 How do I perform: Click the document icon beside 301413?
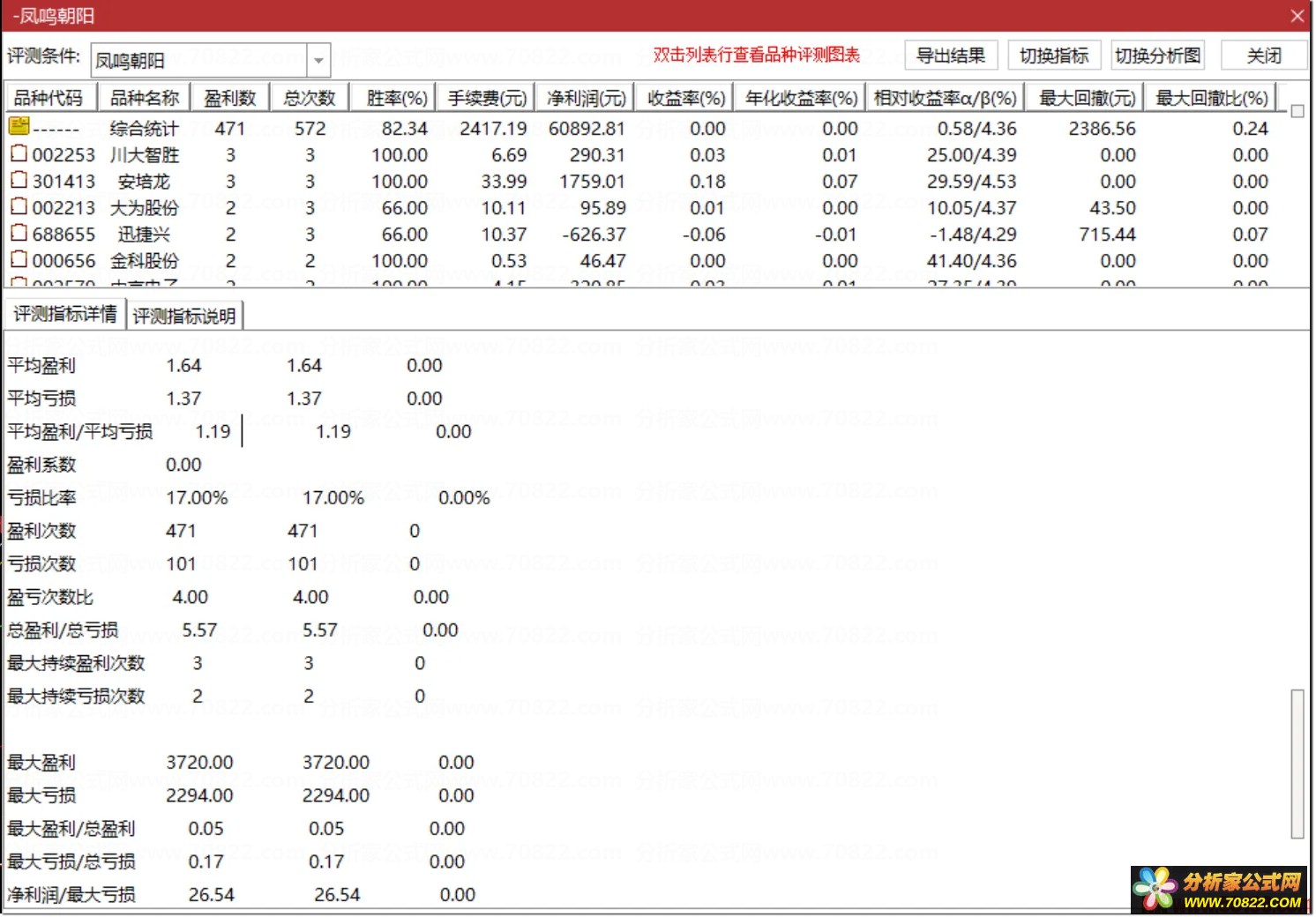click(x=19, y=180)
